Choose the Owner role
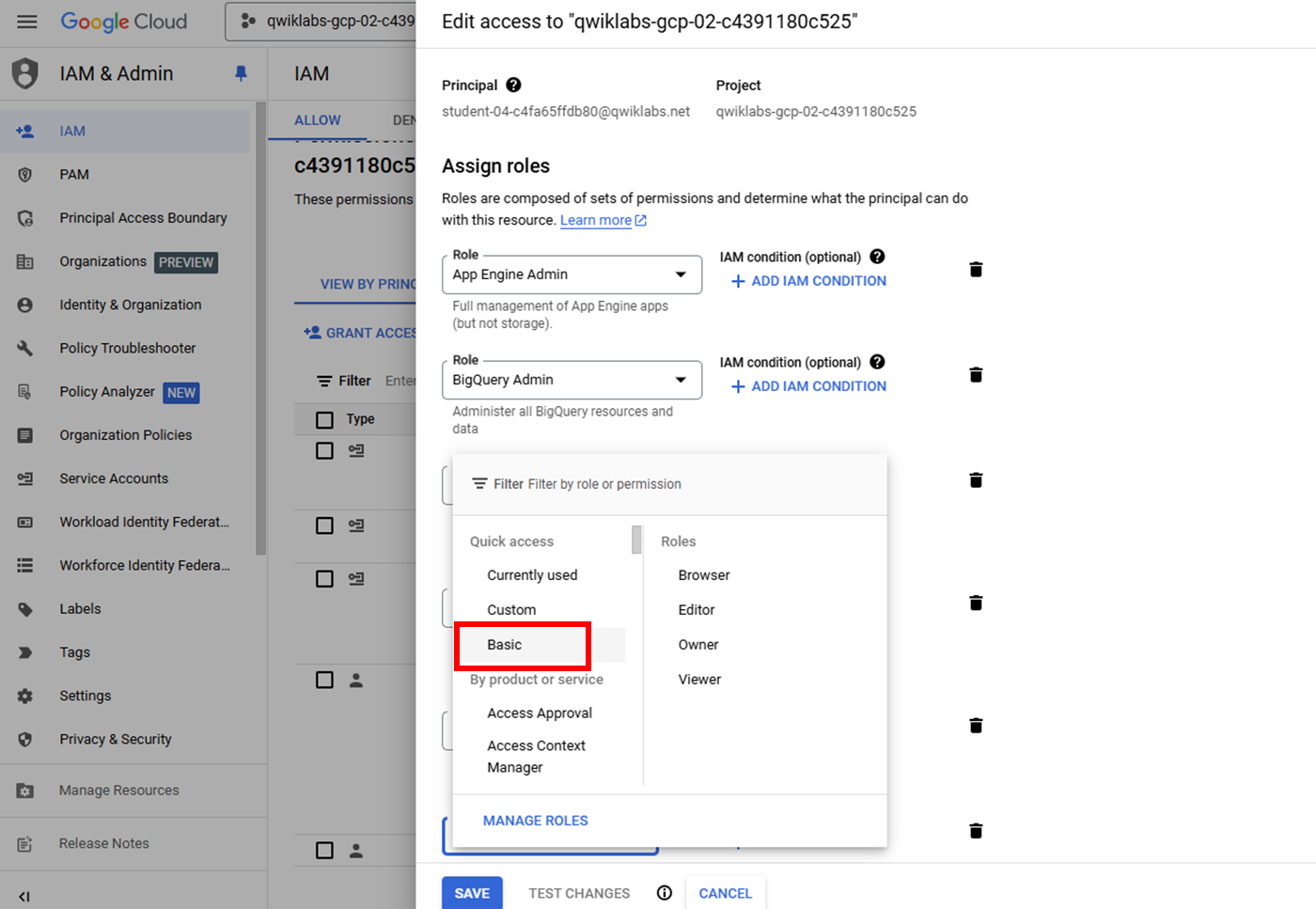1316x909 pixels. [x=698, y=645]
